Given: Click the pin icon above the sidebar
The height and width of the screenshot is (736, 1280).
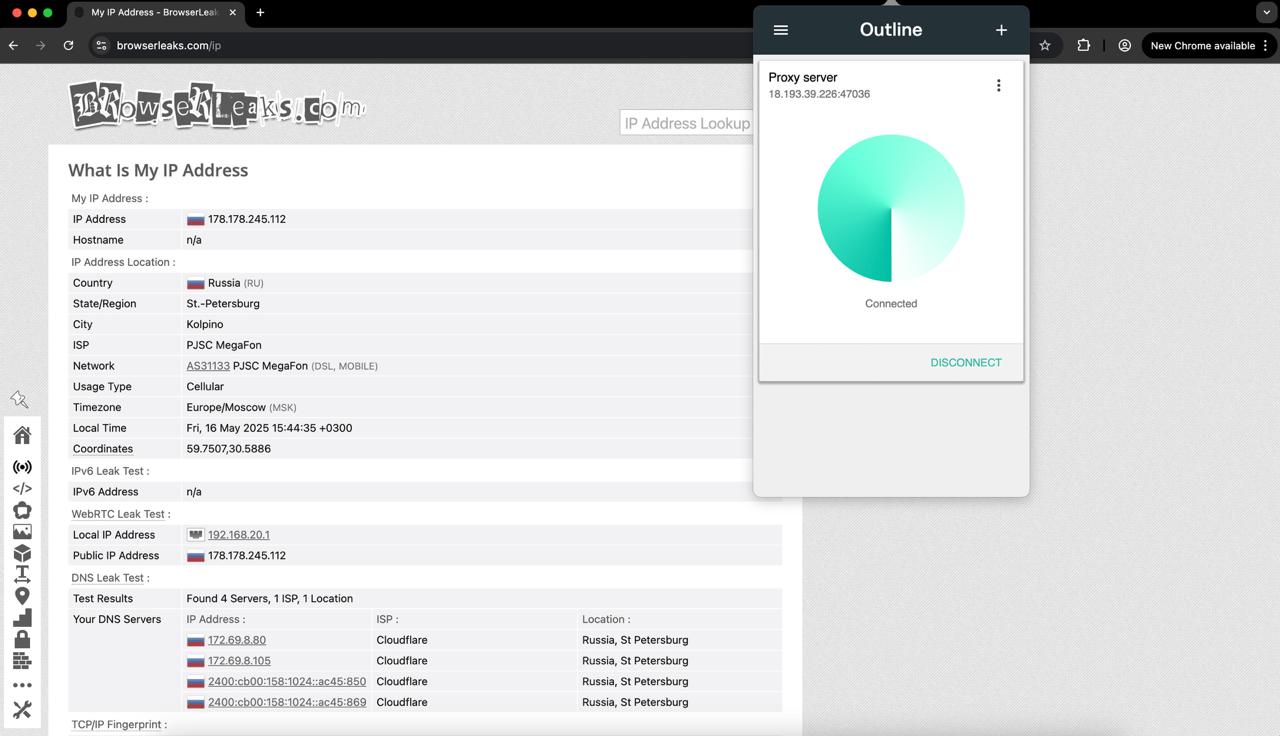Looking at the screenshot, I should coord(19,400).
